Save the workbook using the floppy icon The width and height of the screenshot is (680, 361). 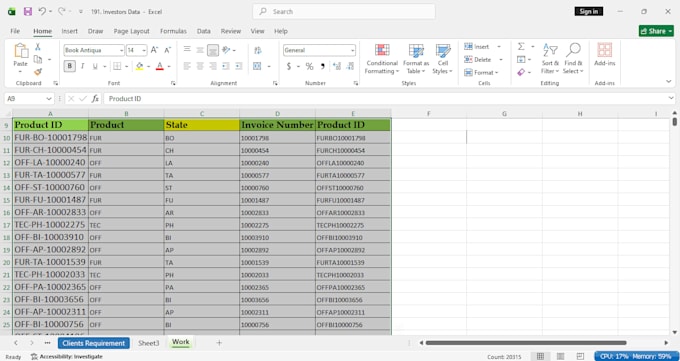pyautogui.click(x=28, y=12)
